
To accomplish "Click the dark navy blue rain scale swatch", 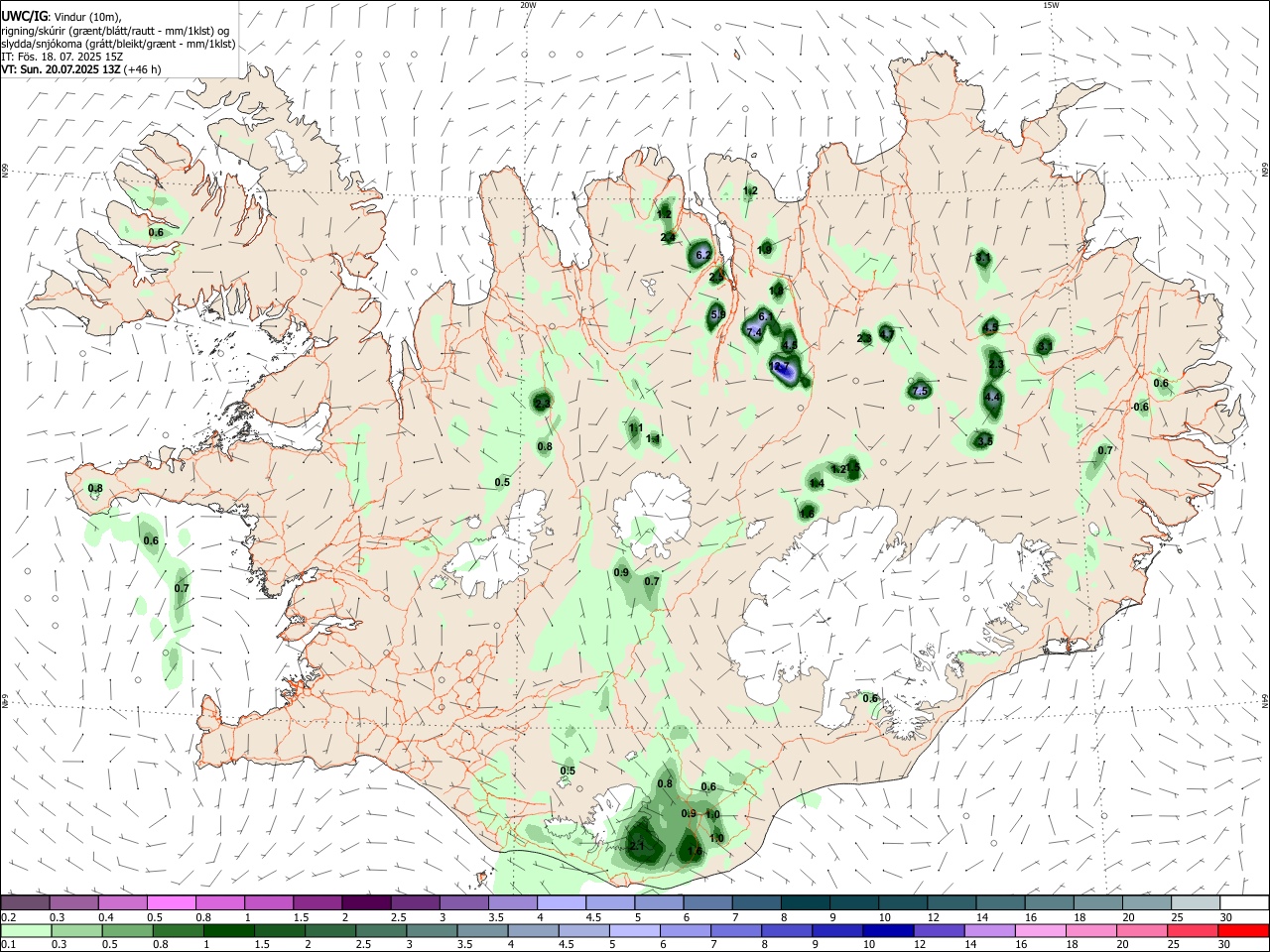I will click(886, 931).
